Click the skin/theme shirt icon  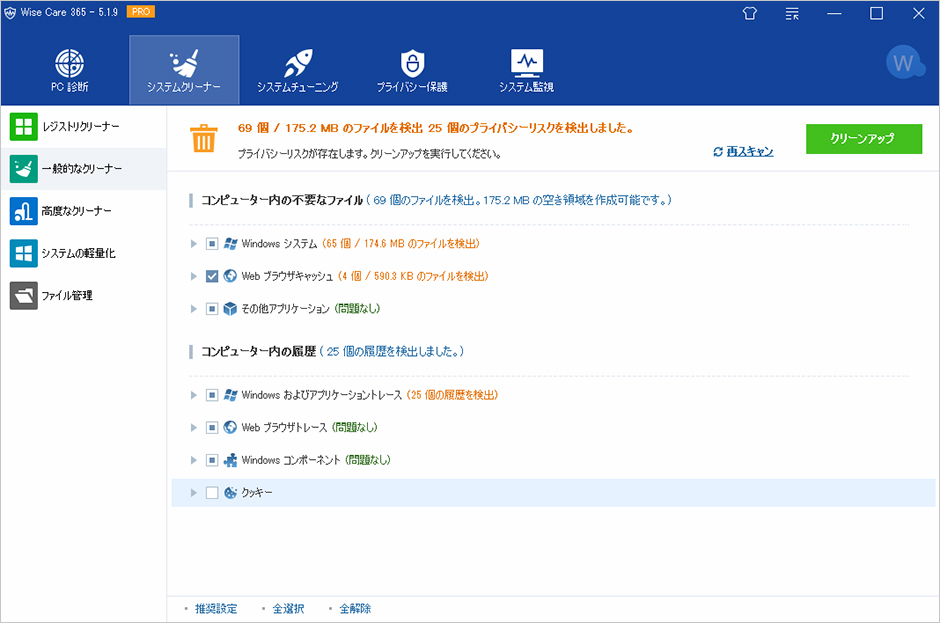pyautogui.click(x=749, y=13)
